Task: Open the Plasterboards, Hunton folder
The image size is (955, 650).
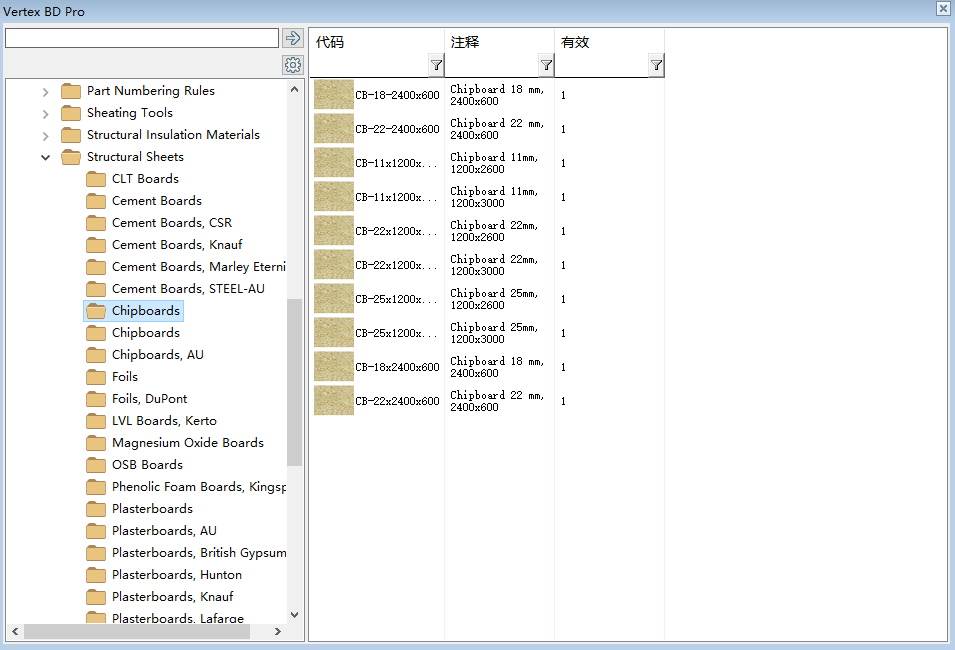Action: tap(177, 574)
